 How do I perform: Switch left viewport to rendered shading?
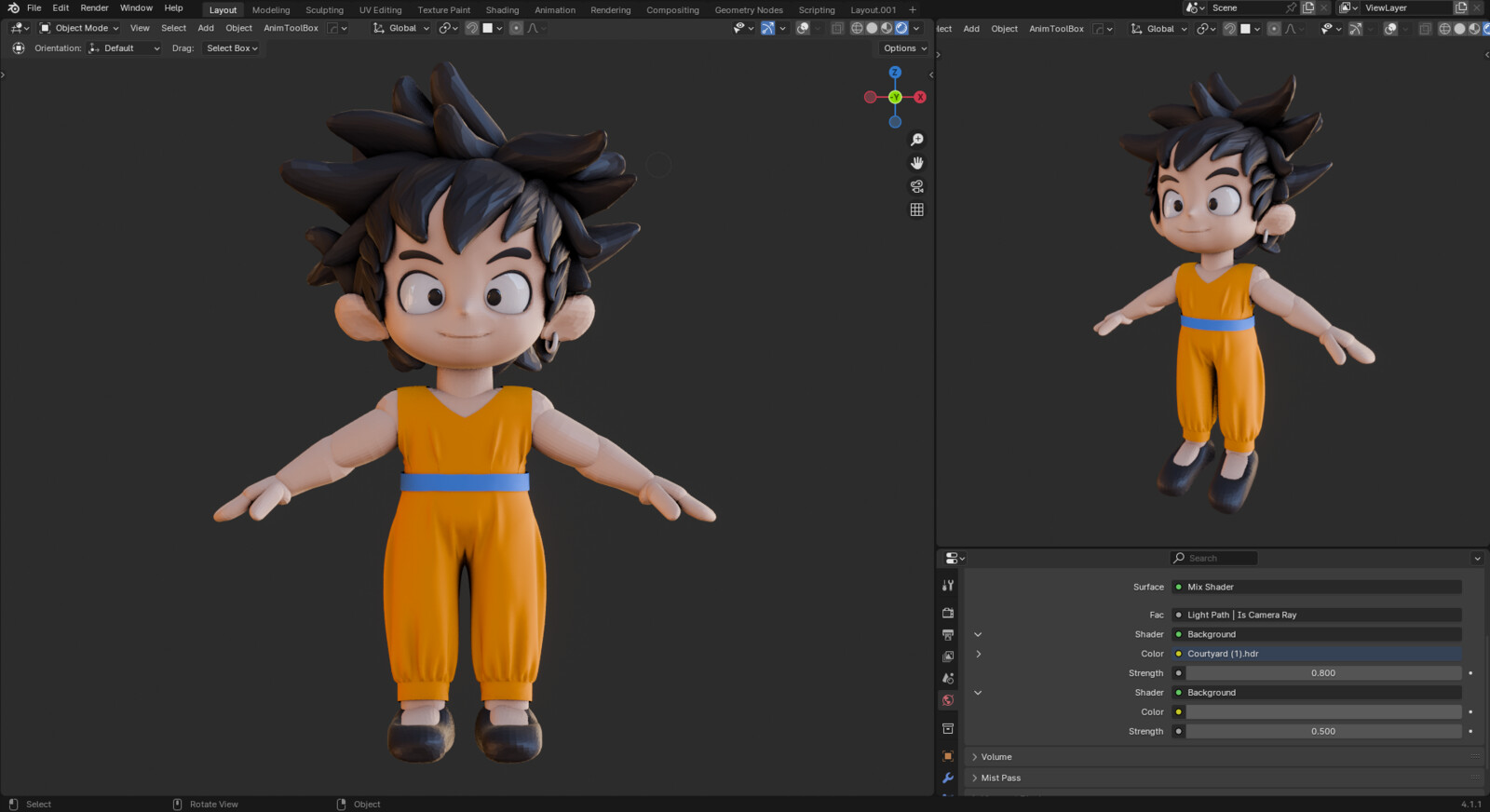pos(901,28)
